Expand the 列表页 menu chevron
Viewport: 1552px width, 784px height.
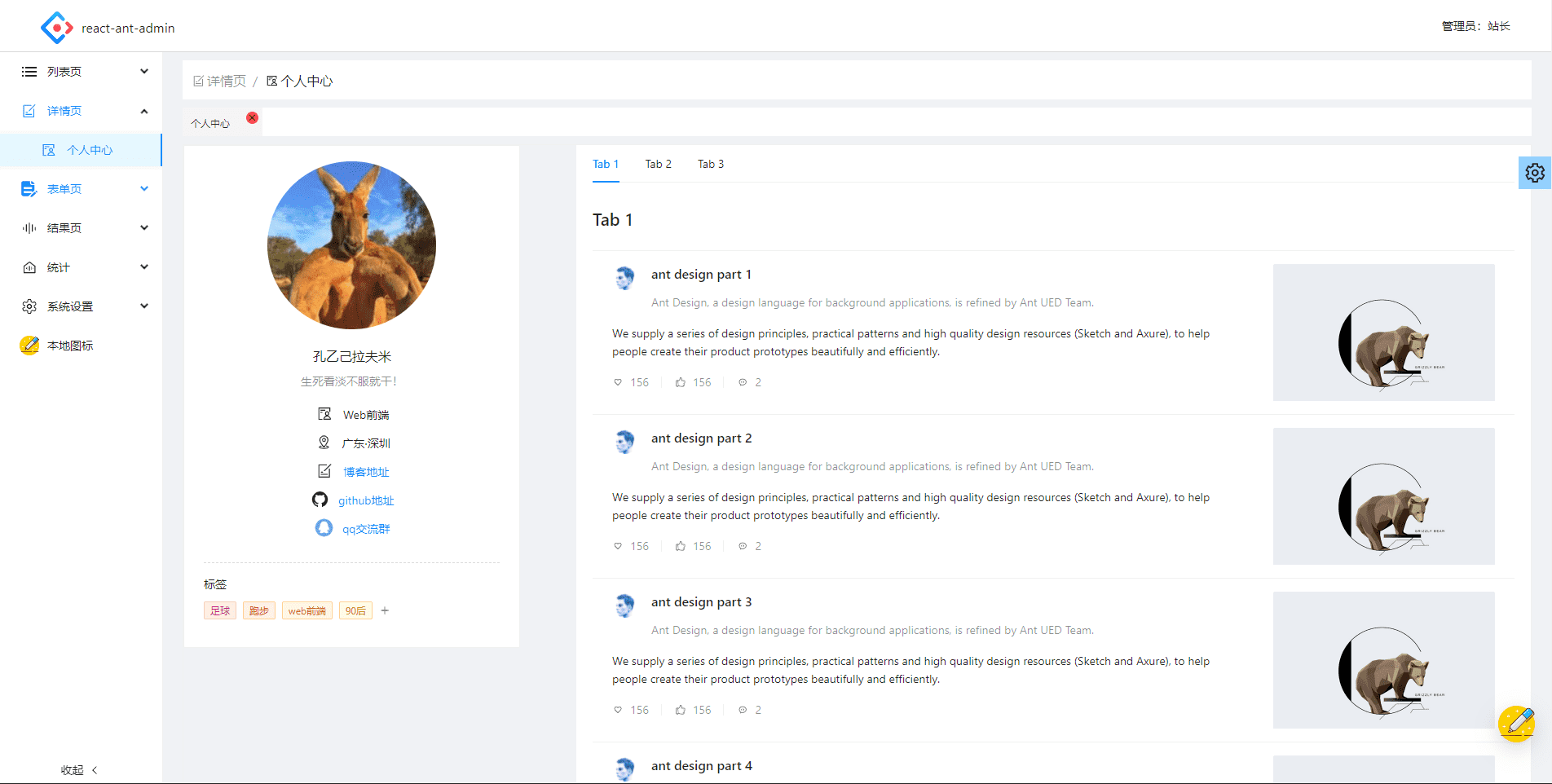(144, 72)
